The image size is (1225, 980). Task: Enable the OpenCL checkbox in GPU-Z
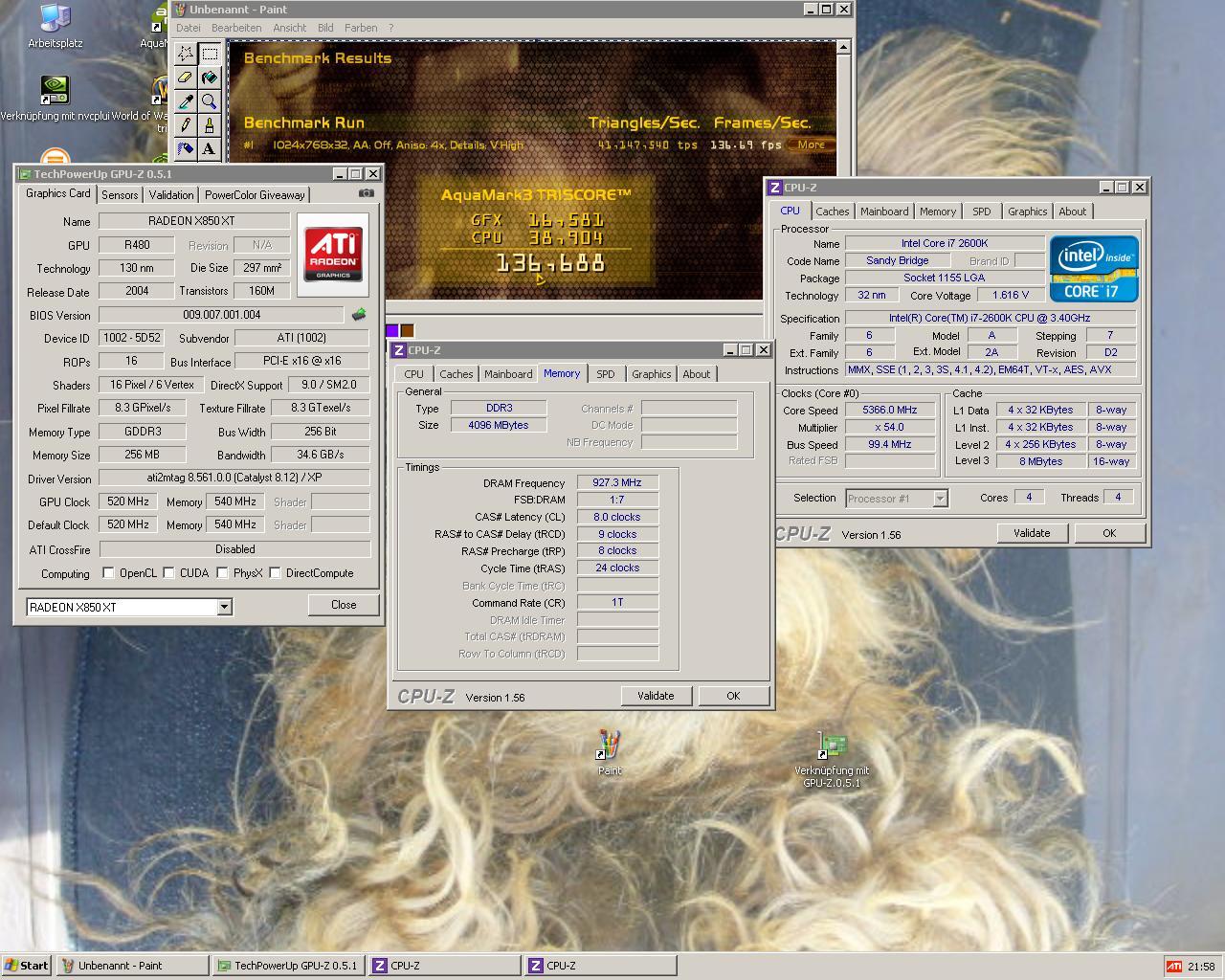pos(108,573)
